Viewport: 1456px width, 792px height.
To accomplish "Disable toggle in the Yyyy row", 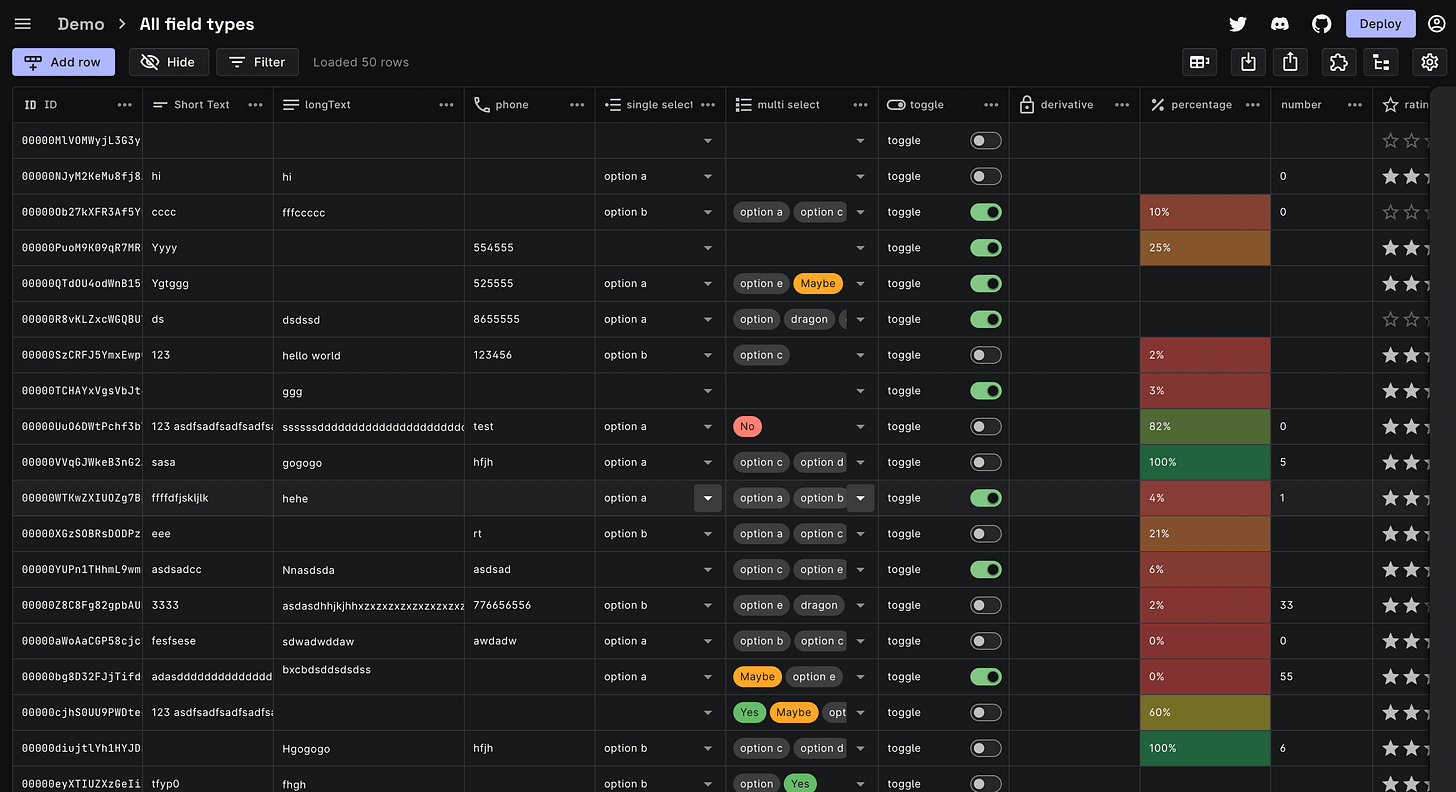I will coord(985,248).
